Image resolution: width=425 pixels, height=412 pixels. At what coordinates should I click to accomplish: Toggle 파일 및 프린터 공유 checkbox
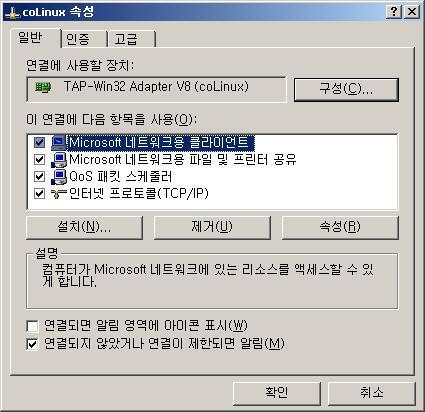point(39,159)
